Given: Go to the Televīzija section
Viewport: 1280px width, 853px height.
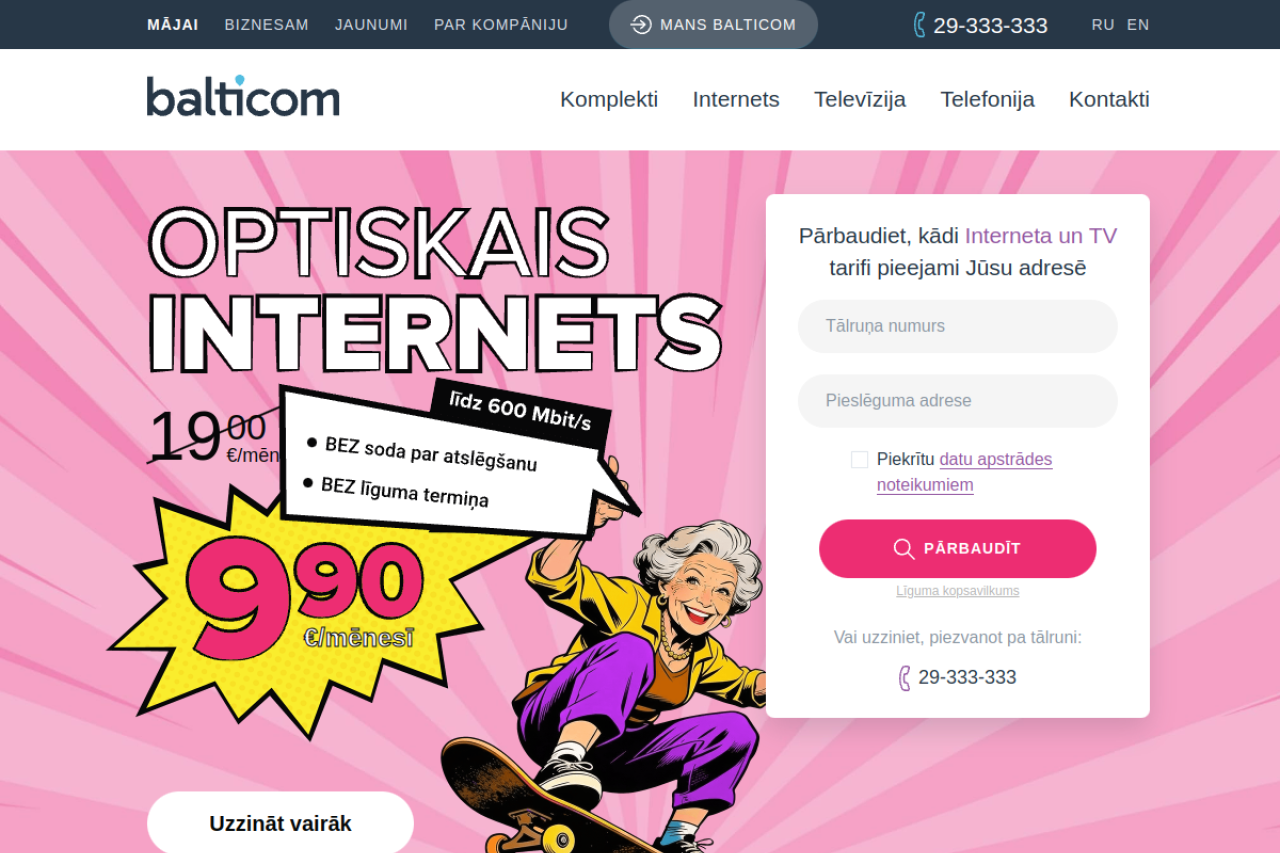Looking at the screenshot, I should [x=860, y=99].
